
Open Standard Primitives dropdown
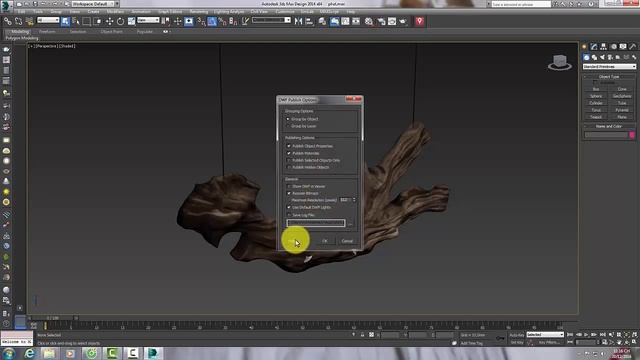(609, 66)
